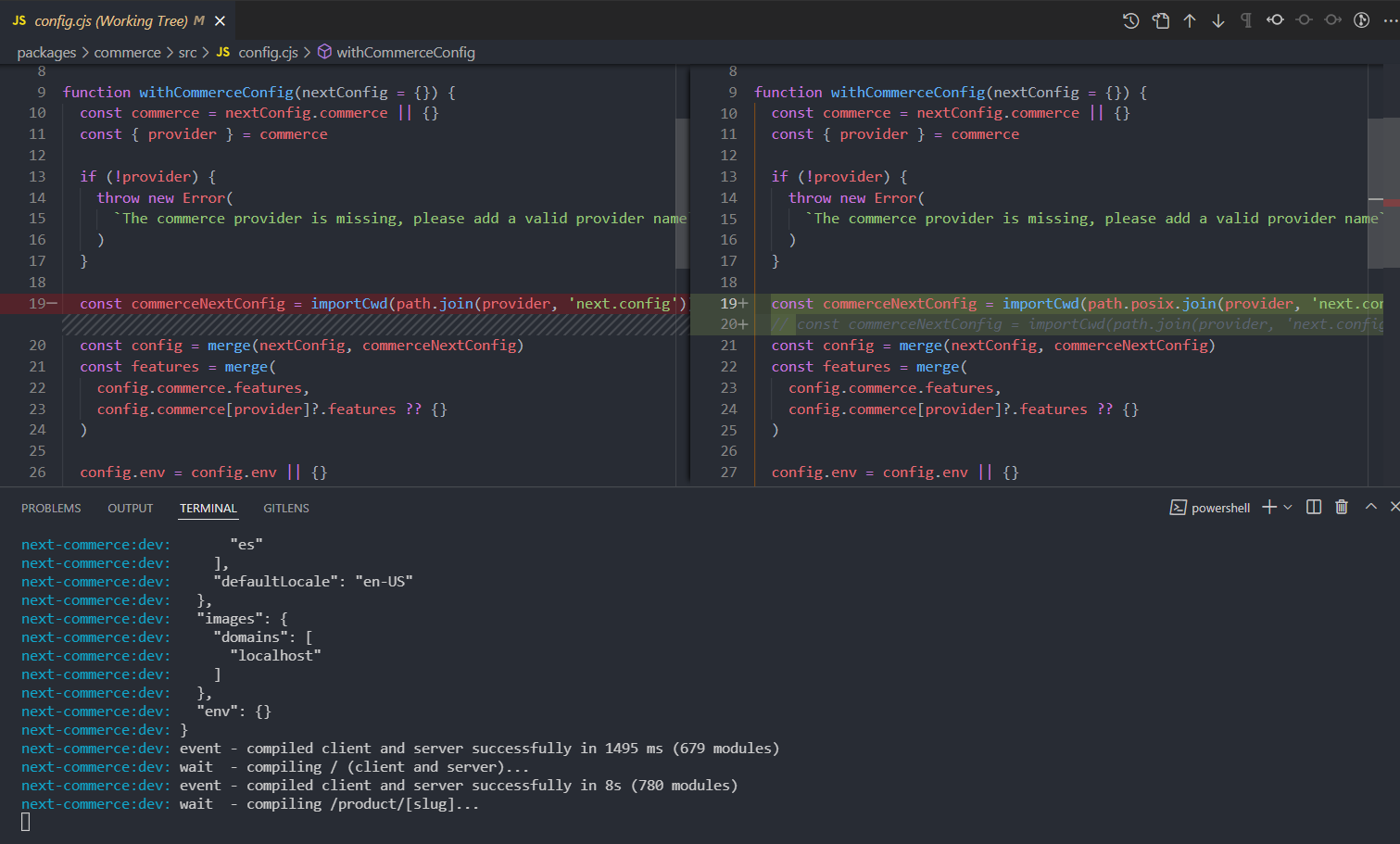Click the powershell terminal label
This screenshot has height=844, width=1400.
point(1220,508)
